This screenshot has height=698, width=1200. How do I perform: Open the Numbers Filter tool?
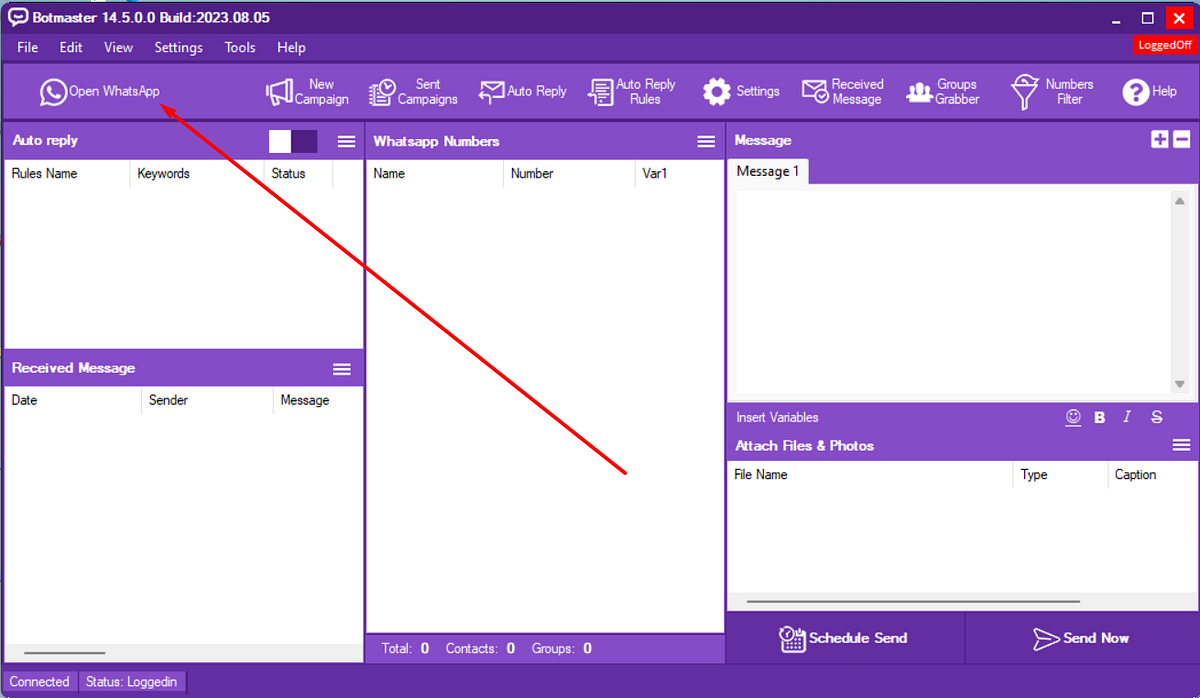[x=1052, y=91]
